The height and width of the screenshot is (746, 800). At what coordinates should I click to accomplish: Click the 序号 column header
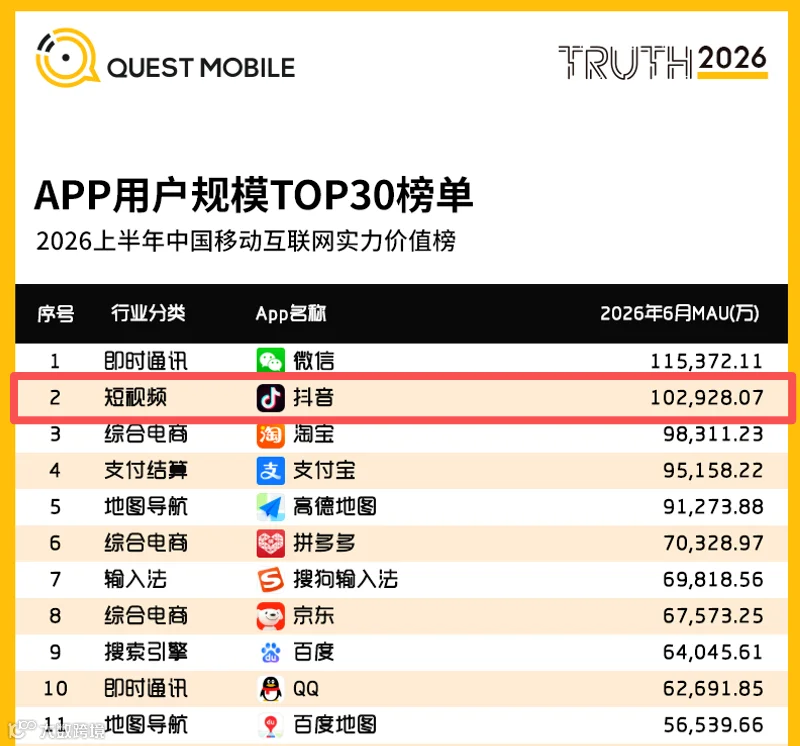pos(56,313)
